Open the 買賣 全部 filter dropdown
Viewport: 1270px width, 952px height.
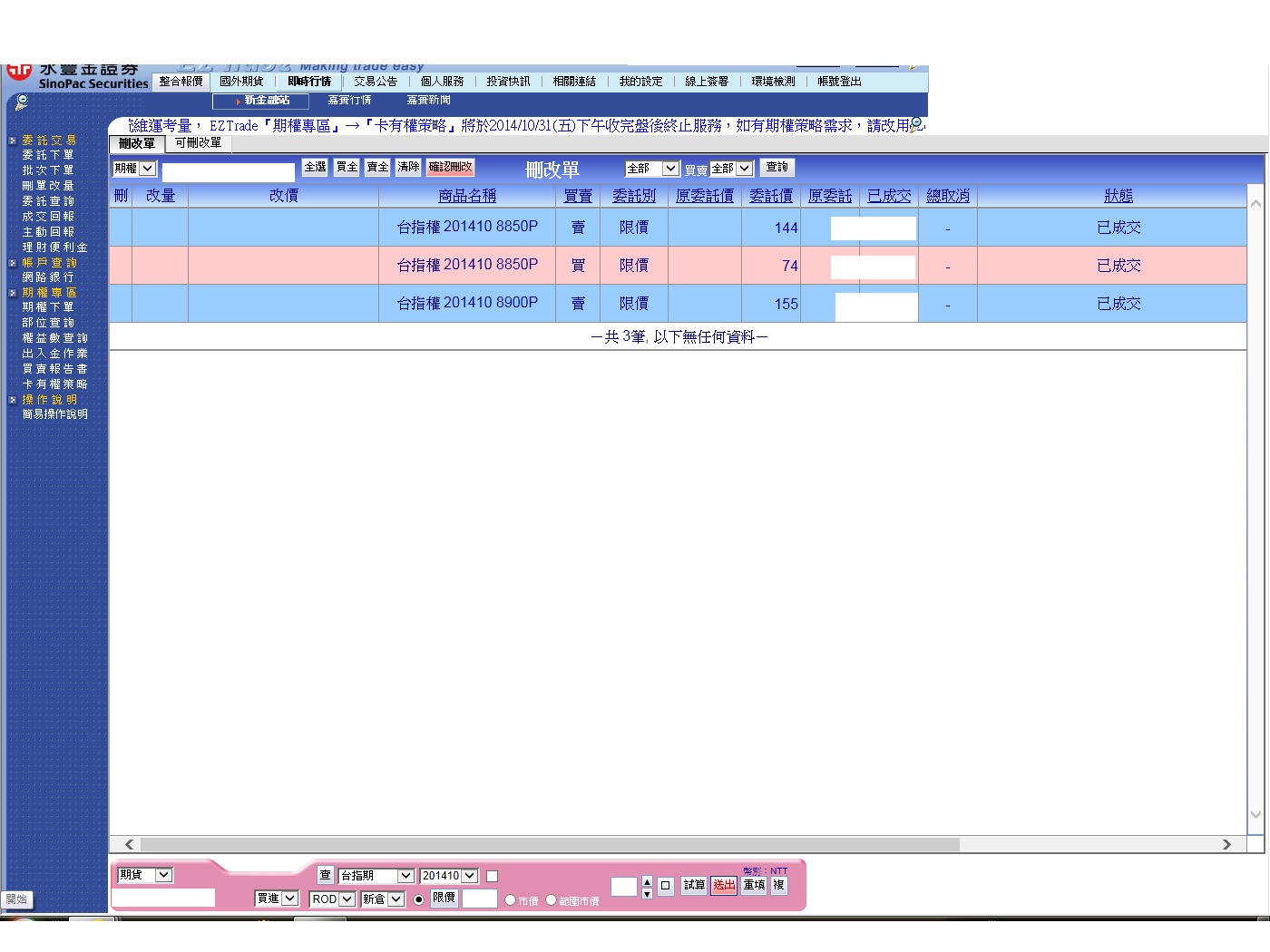pyautogui.click(x=731, y=169)
